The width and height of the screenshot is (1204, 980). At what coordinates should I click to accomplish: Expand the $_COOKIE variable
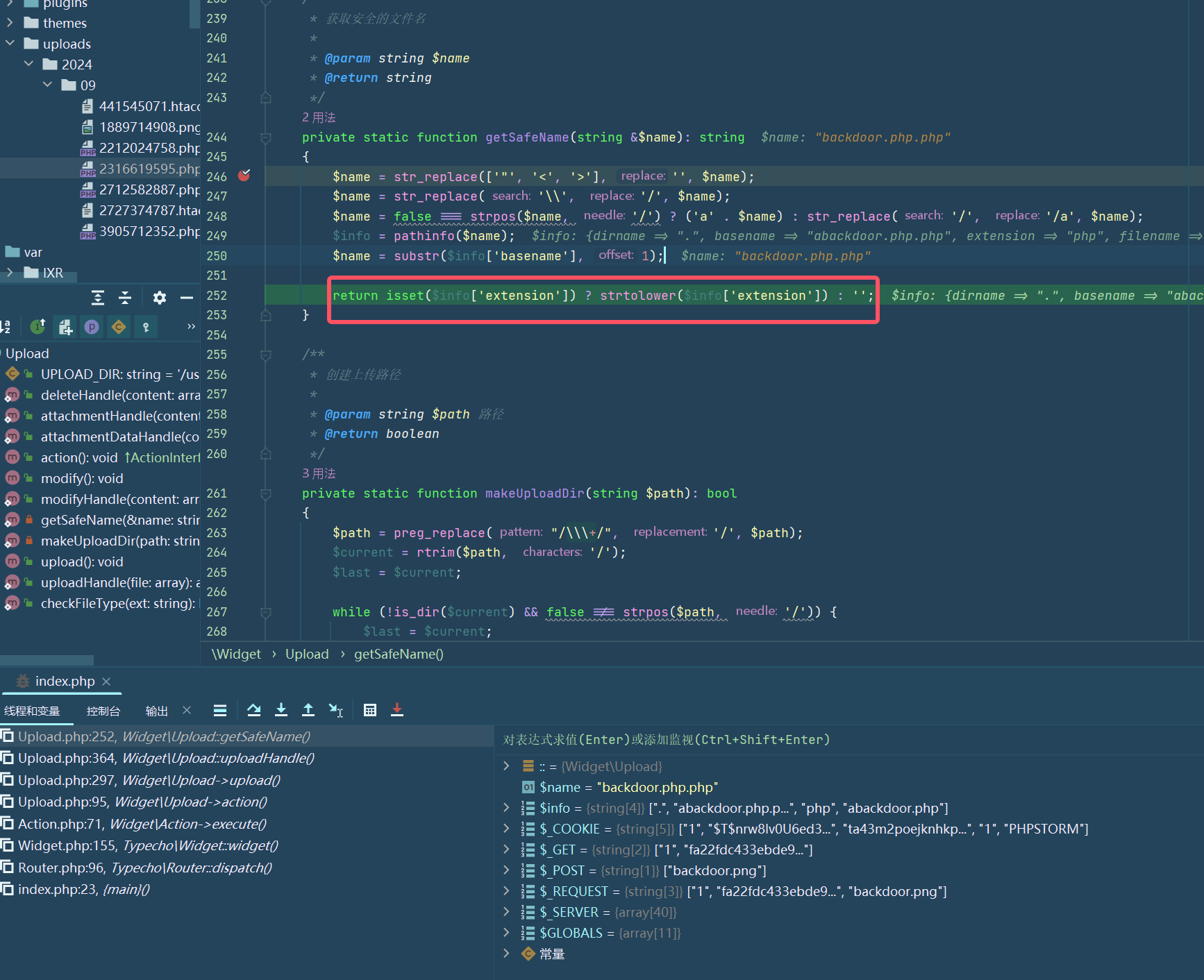507,829
